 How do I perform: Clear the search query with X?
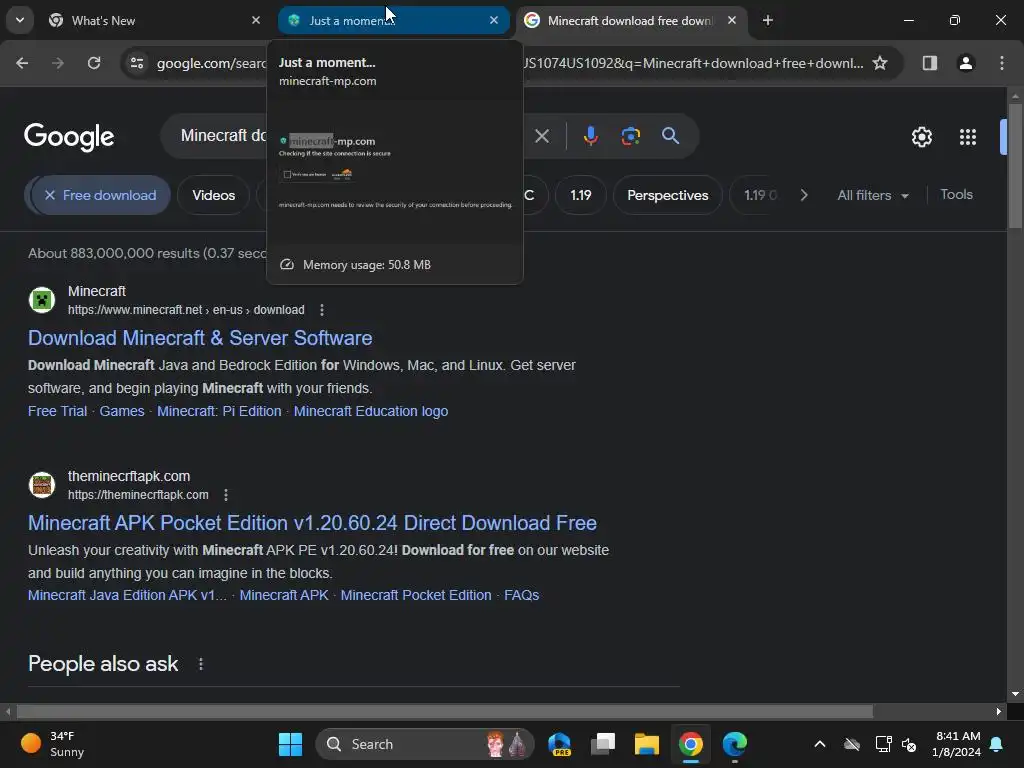(542, 136)
